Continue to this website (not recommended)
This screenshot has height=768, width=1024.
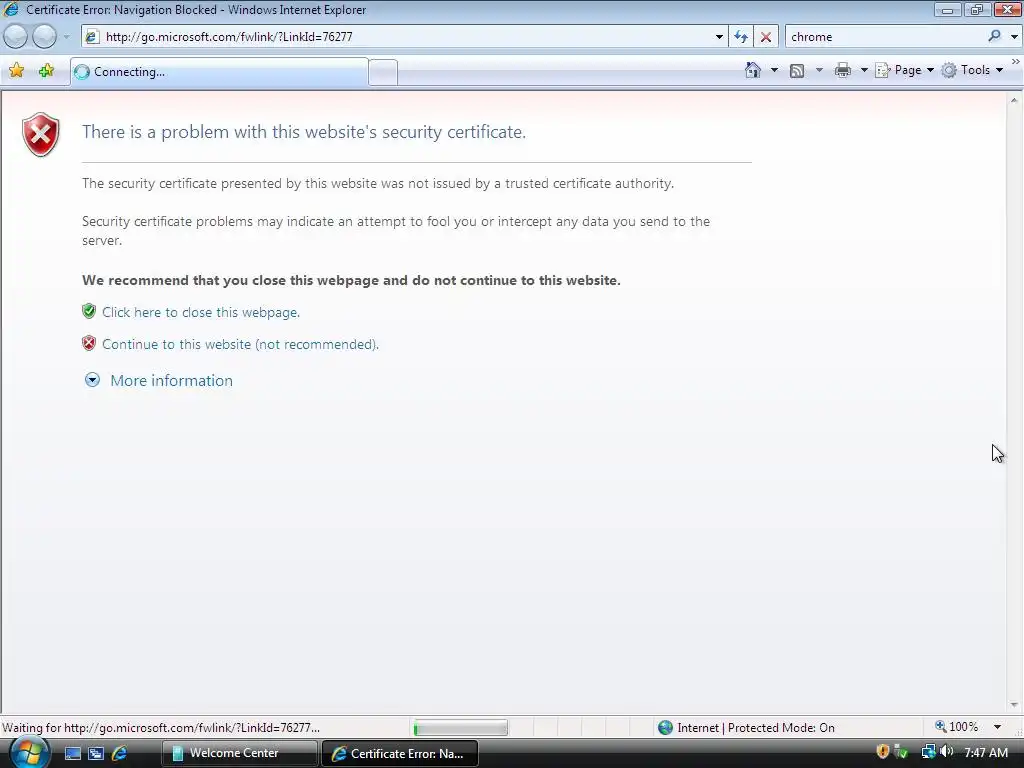point(240,344)
